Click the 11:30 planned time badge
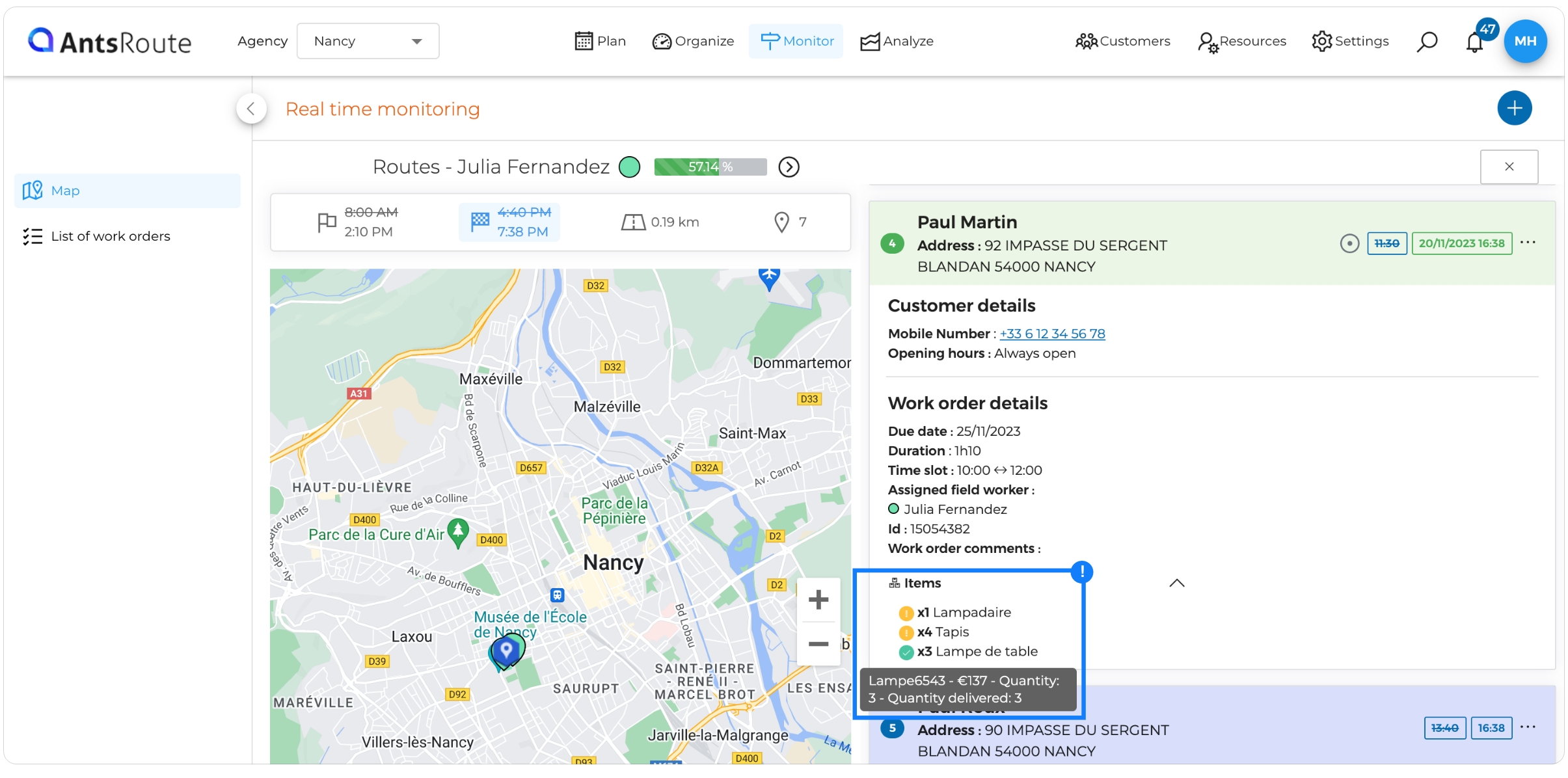Screen dimensions: 1568x778 tap(1386, 243)
